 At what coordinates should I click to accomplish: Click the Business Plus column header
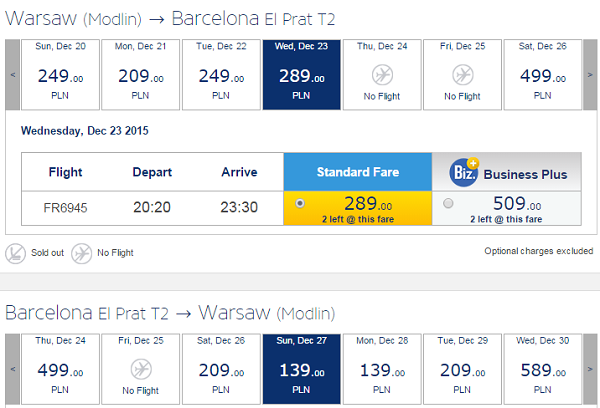[x=507, y=172]
